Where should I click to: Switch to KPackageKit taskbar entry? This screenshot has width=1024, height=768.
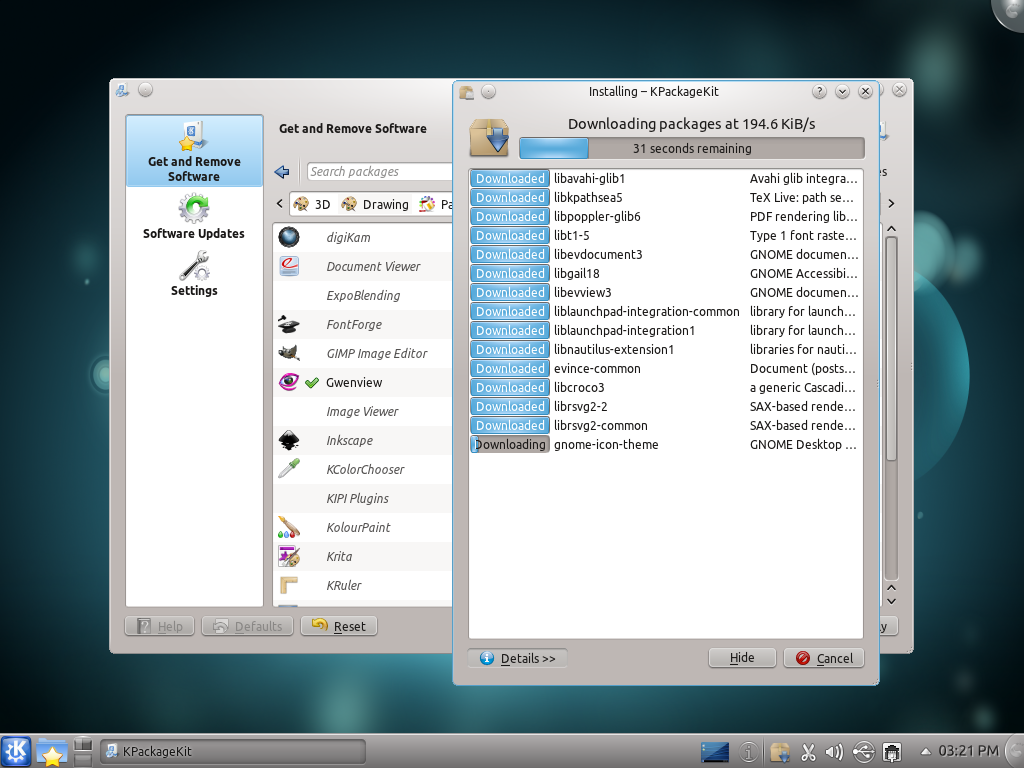pyautogui.click(x=232, y=752)
